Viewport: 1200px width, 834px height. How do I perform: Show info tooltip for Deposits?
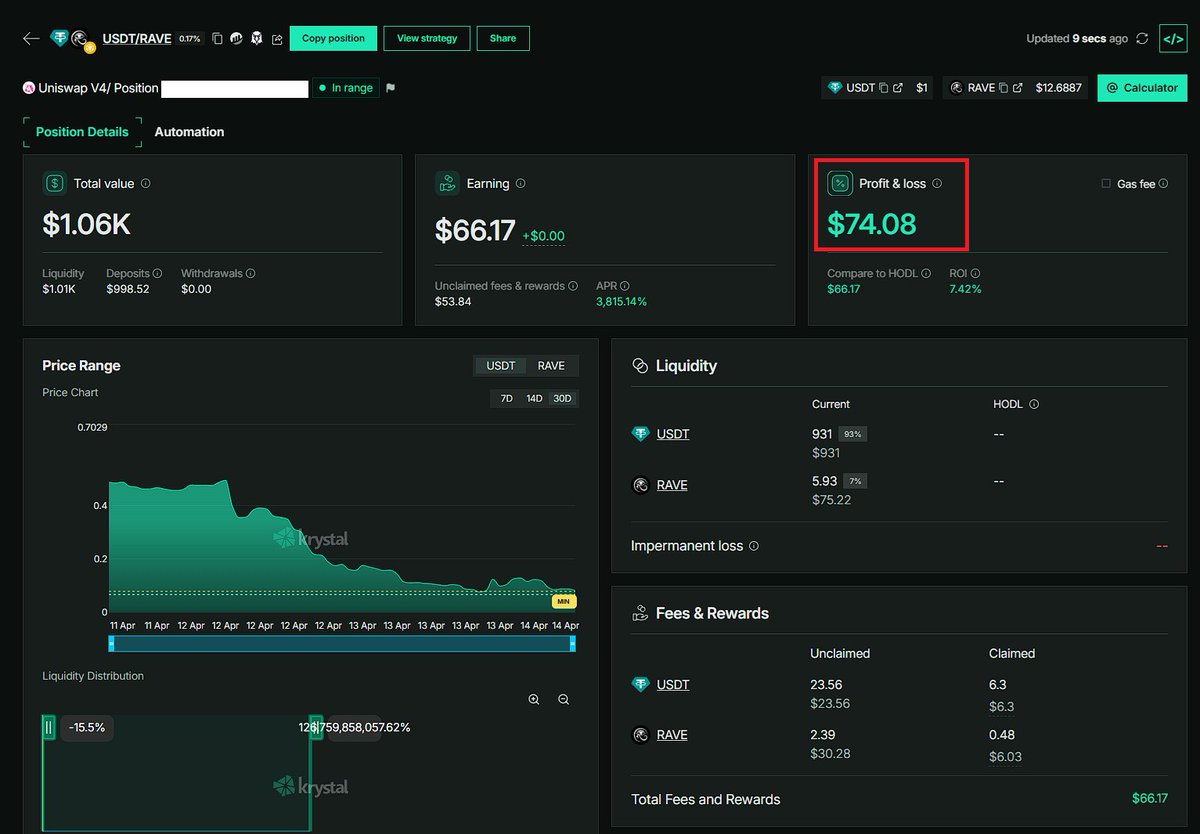[x=158, y=273]
